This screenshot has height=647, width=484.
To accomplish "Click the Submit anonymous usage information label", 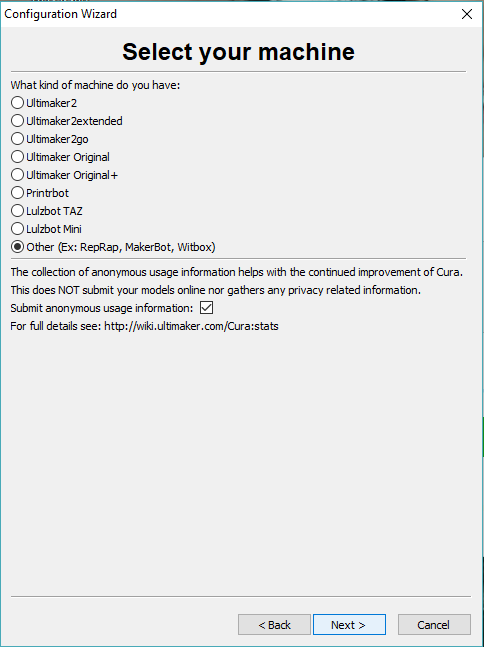I will pos(102,308).
